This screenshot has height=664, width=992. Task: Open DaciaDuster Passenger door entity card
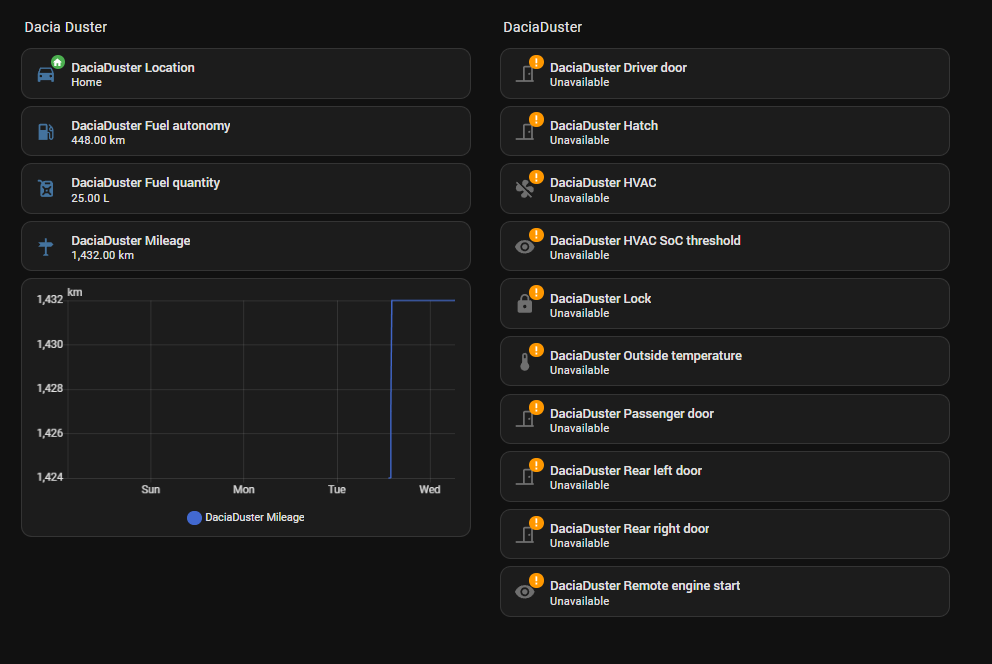coord(724,419)
